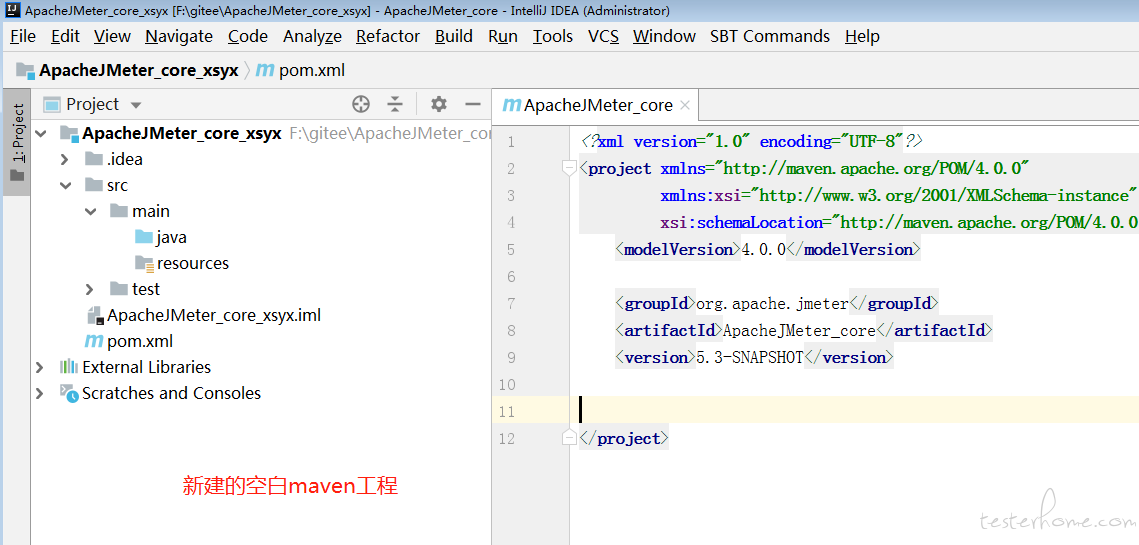The image size is (1139, 545).
Task: Select the src folder in tree
Action: [x=117, y=185]
